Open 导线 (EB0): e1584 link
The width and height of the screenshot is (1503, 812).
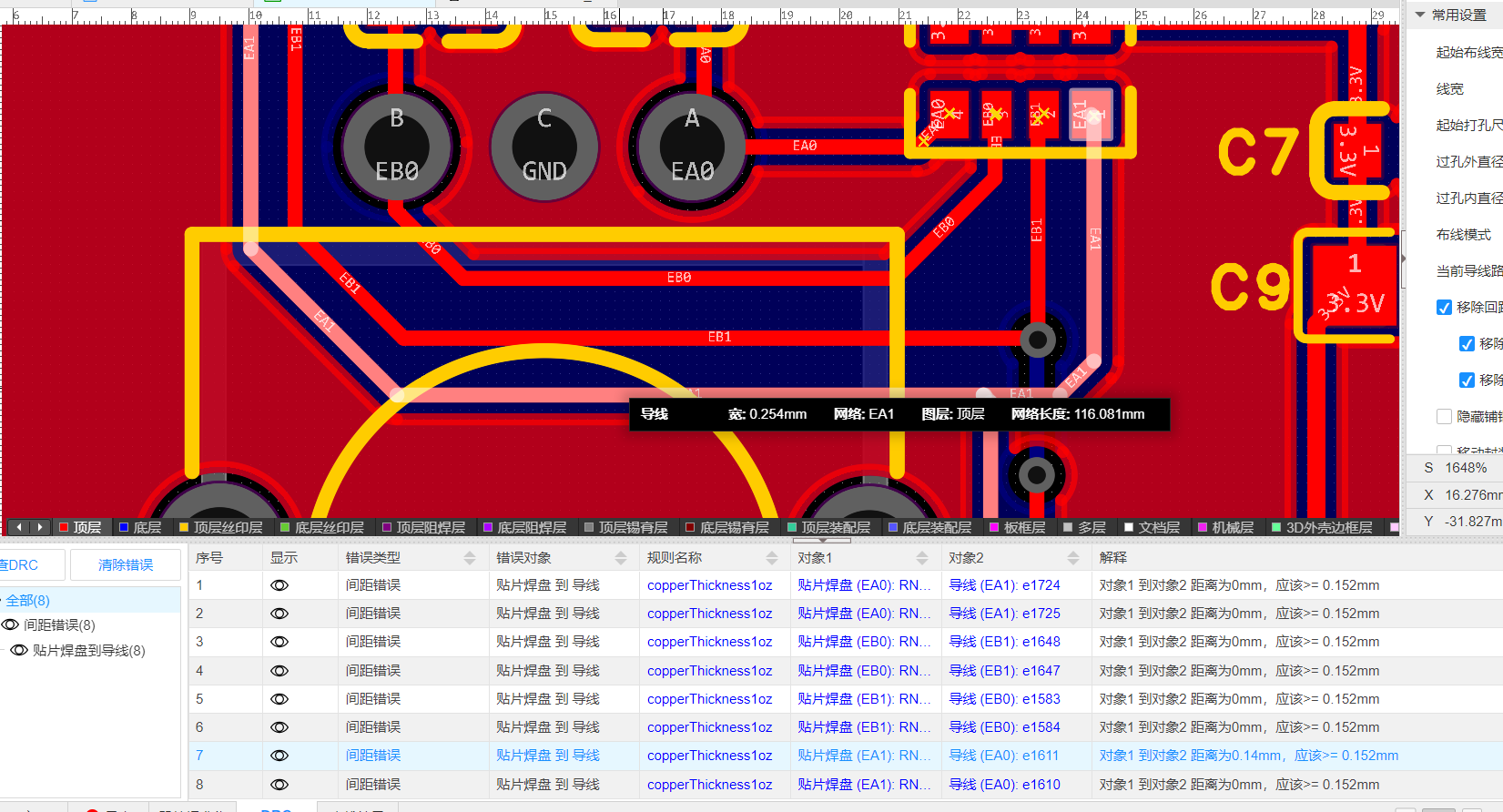point(1004,727)
